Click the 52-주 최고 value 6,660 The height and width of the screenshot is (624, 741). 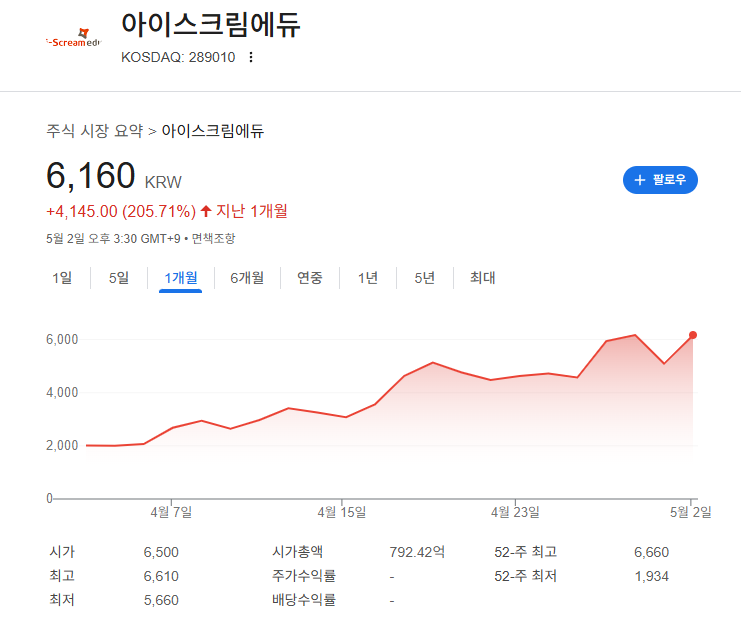pos(651,552)
